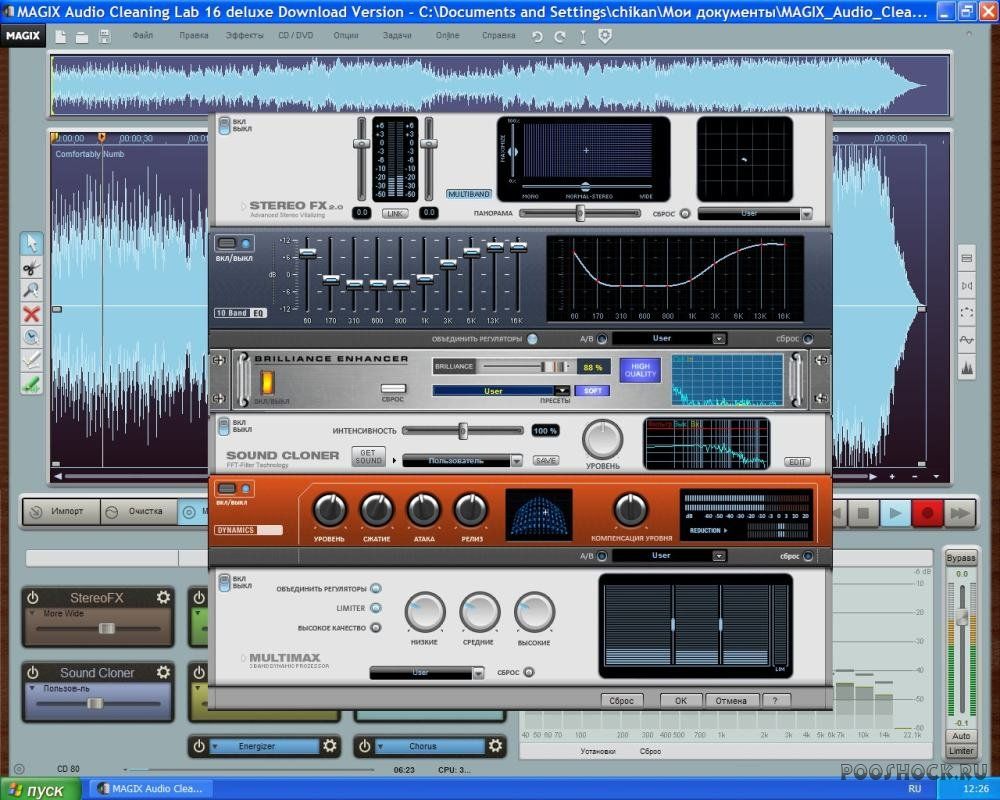Click the save disk icon
This screenshot has height=800, width=1000.
tap(105, 36)
